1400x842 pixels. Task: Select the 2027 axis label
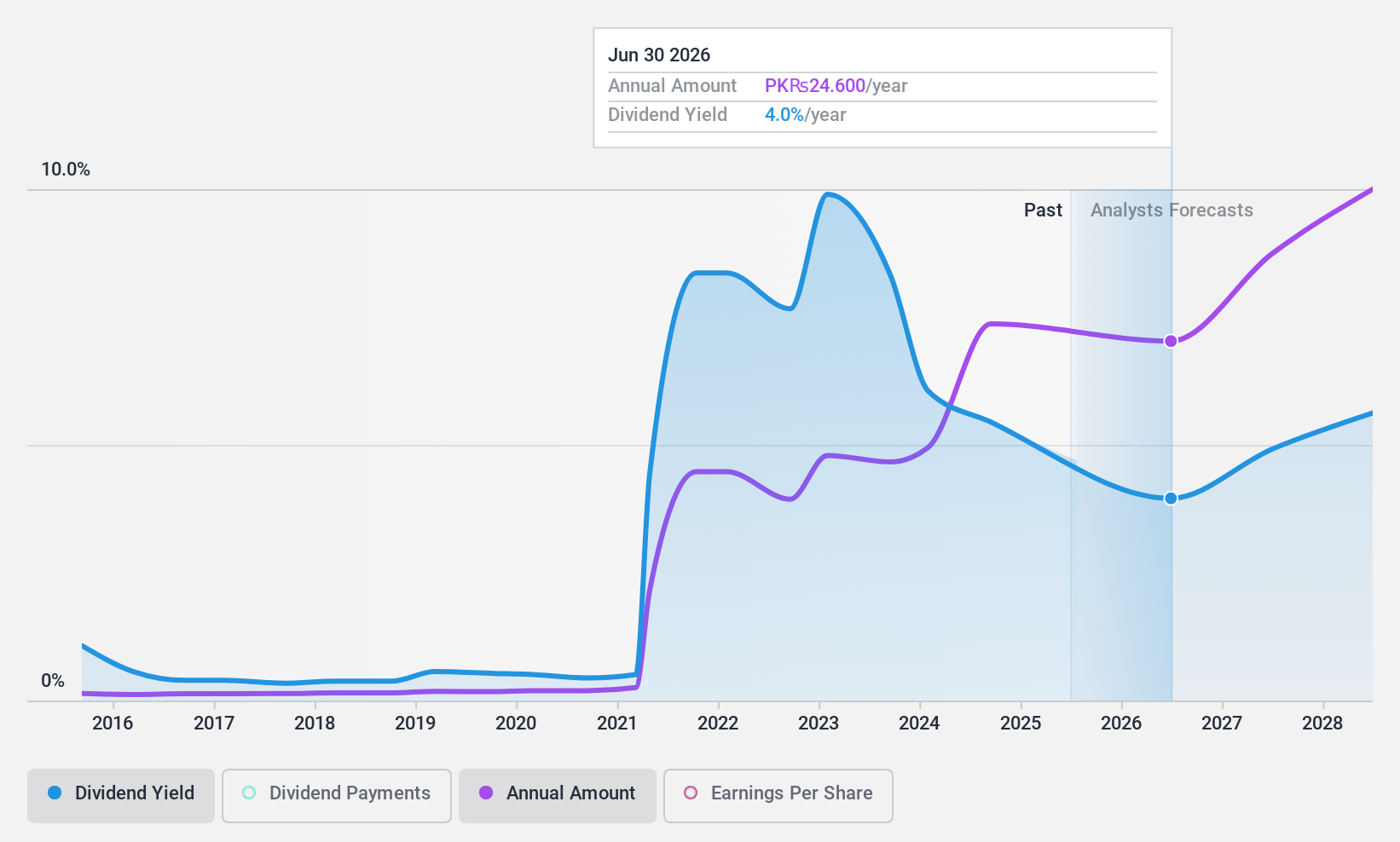1222,724
